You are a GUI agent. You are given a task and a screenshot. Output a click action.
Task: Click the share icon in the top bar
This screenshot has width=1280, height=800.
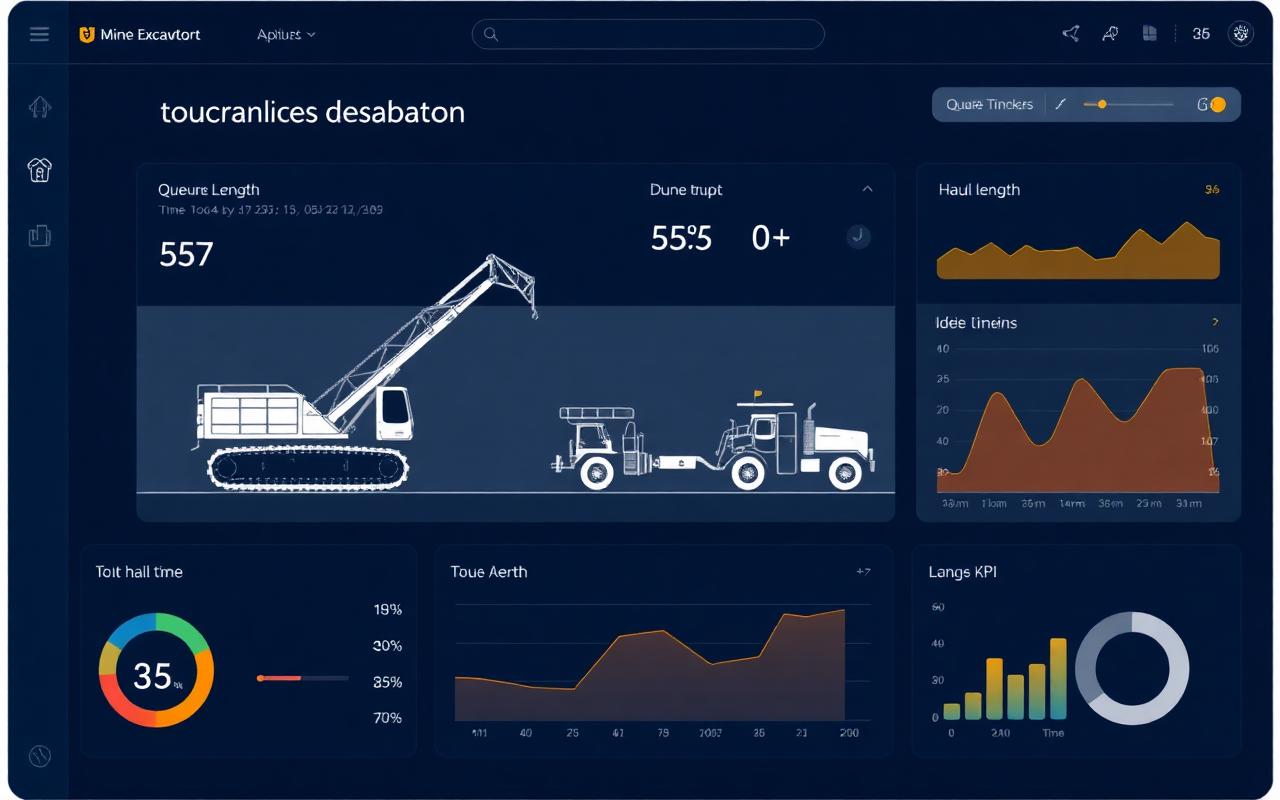(x=1069, y=33)
